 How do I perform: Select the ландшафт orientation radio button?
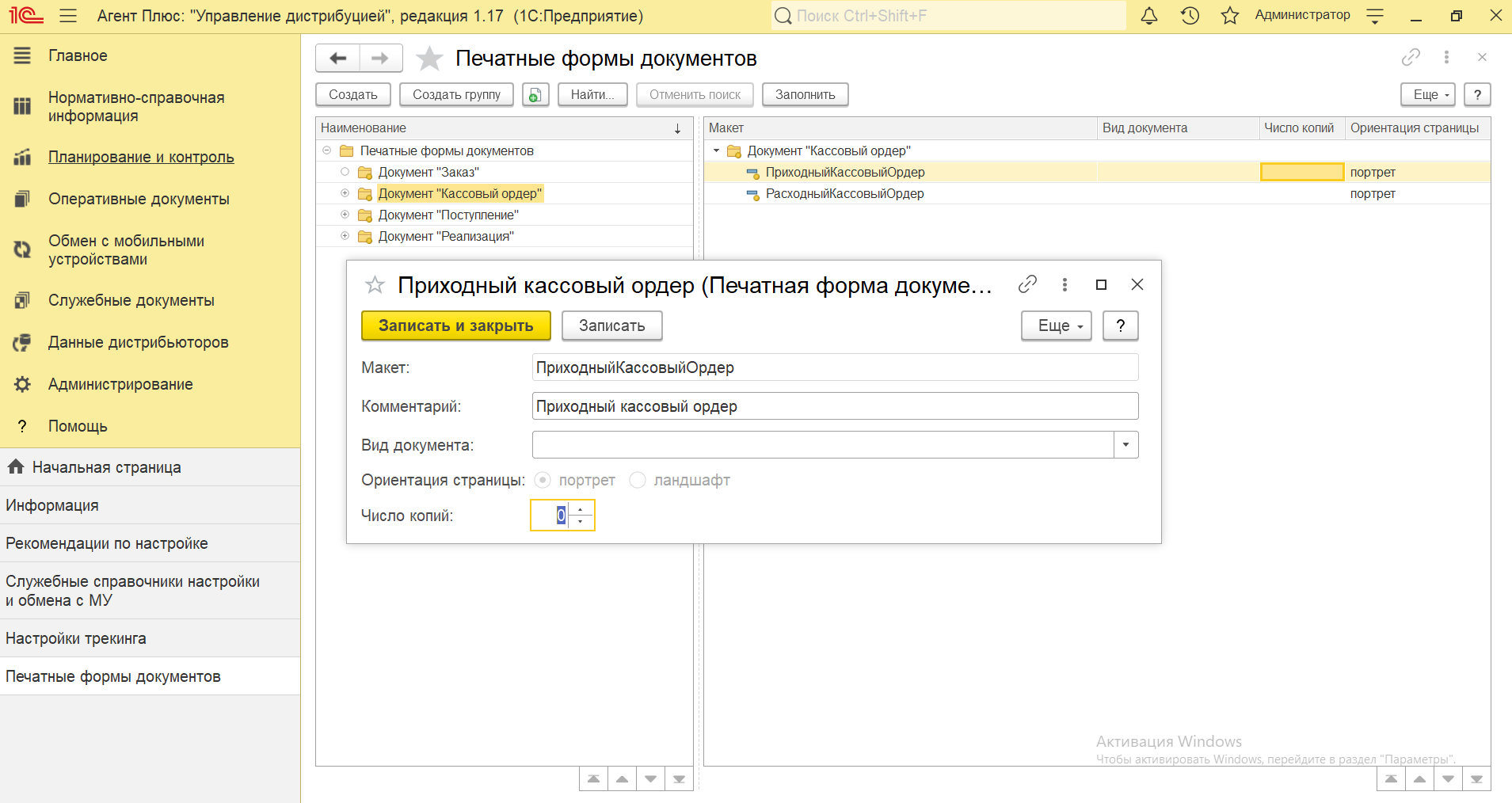638,480
